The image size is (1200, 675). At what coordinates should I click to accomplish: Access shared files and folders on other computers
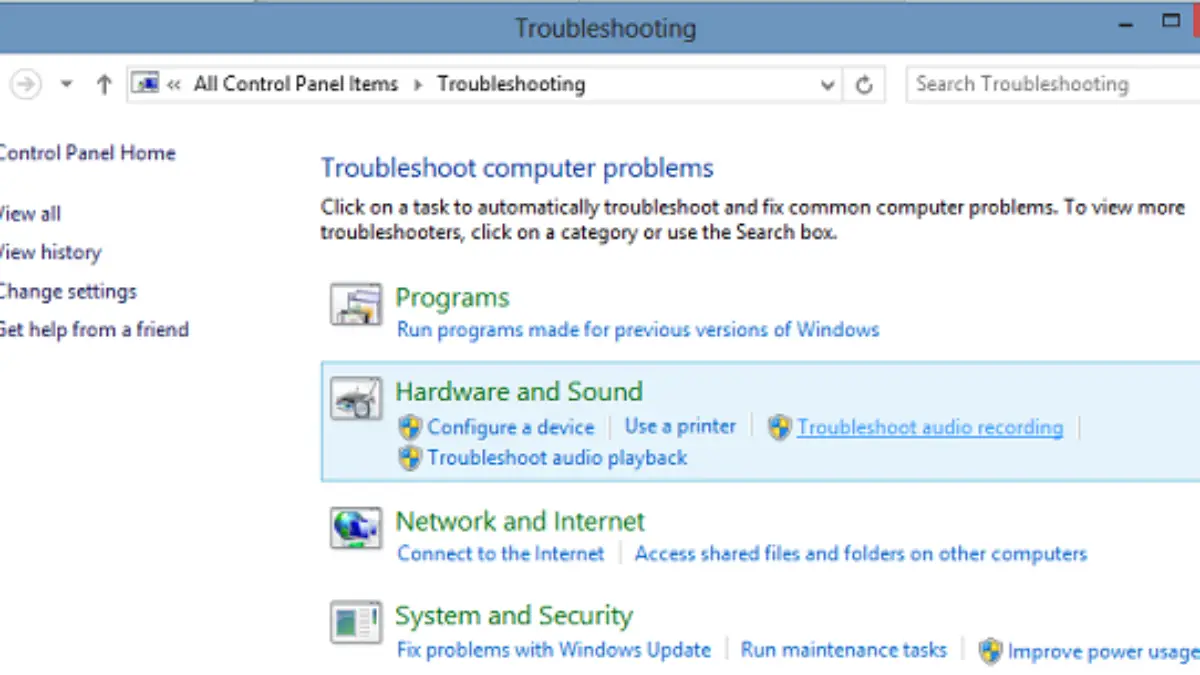tap(861, 553)
